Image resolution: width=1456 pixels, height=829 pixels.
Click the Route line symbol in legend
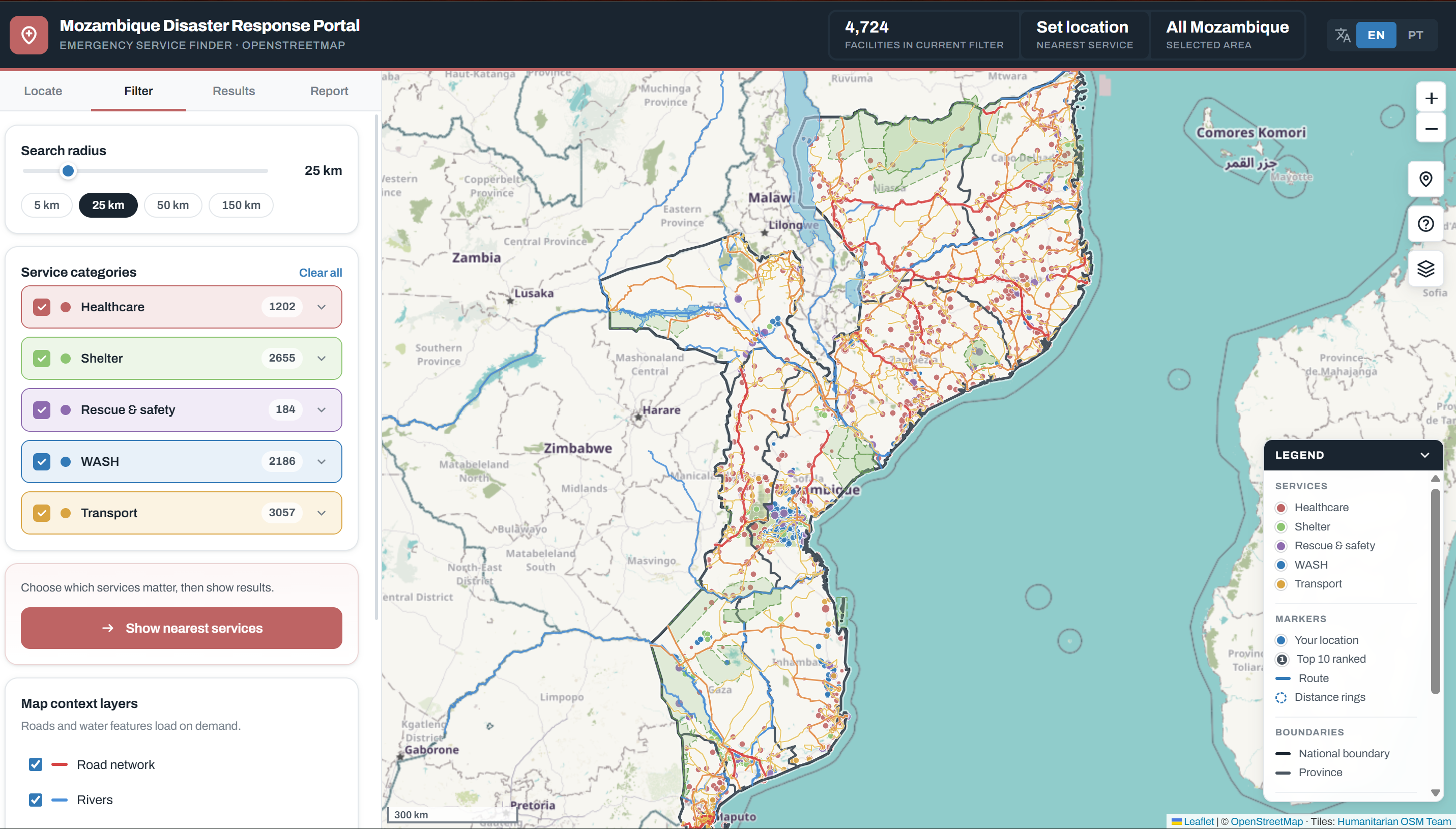[x=1283, y=678]
